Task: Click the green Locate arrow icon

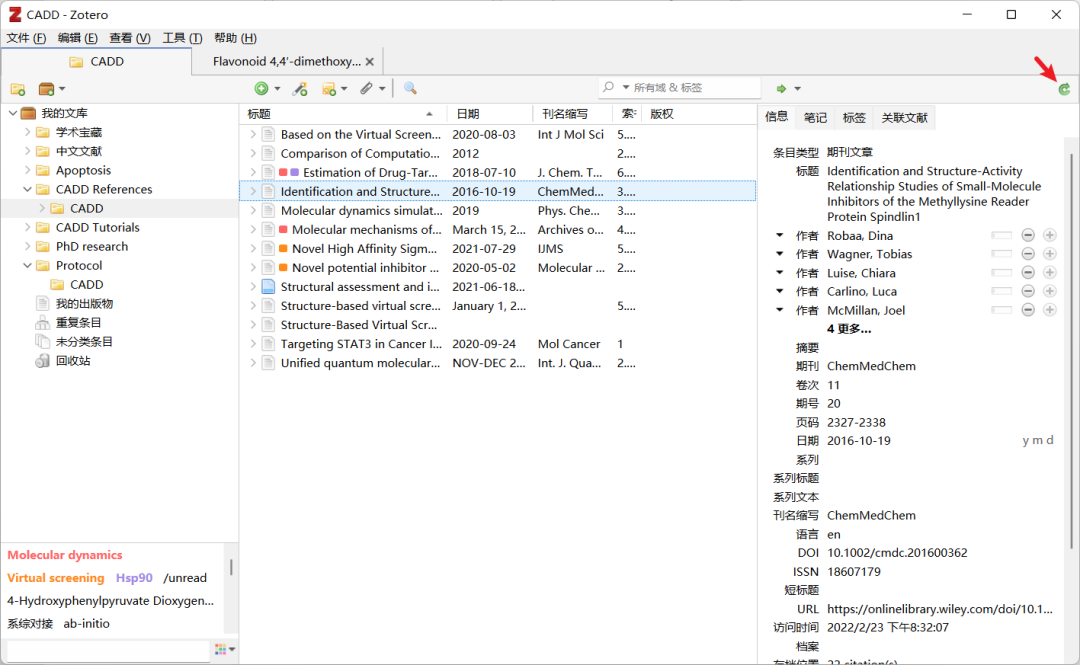Action: [x=781, y=88]
